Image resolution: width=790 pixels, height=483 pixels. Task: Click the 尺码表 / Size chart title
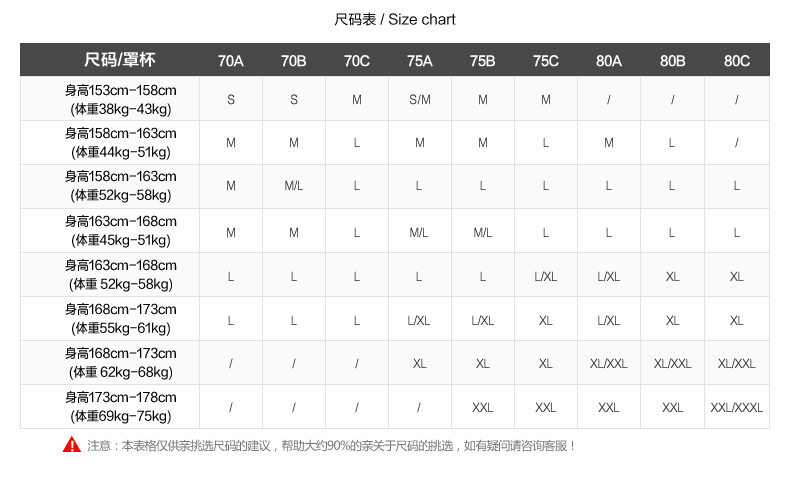(x=395, y=20)
